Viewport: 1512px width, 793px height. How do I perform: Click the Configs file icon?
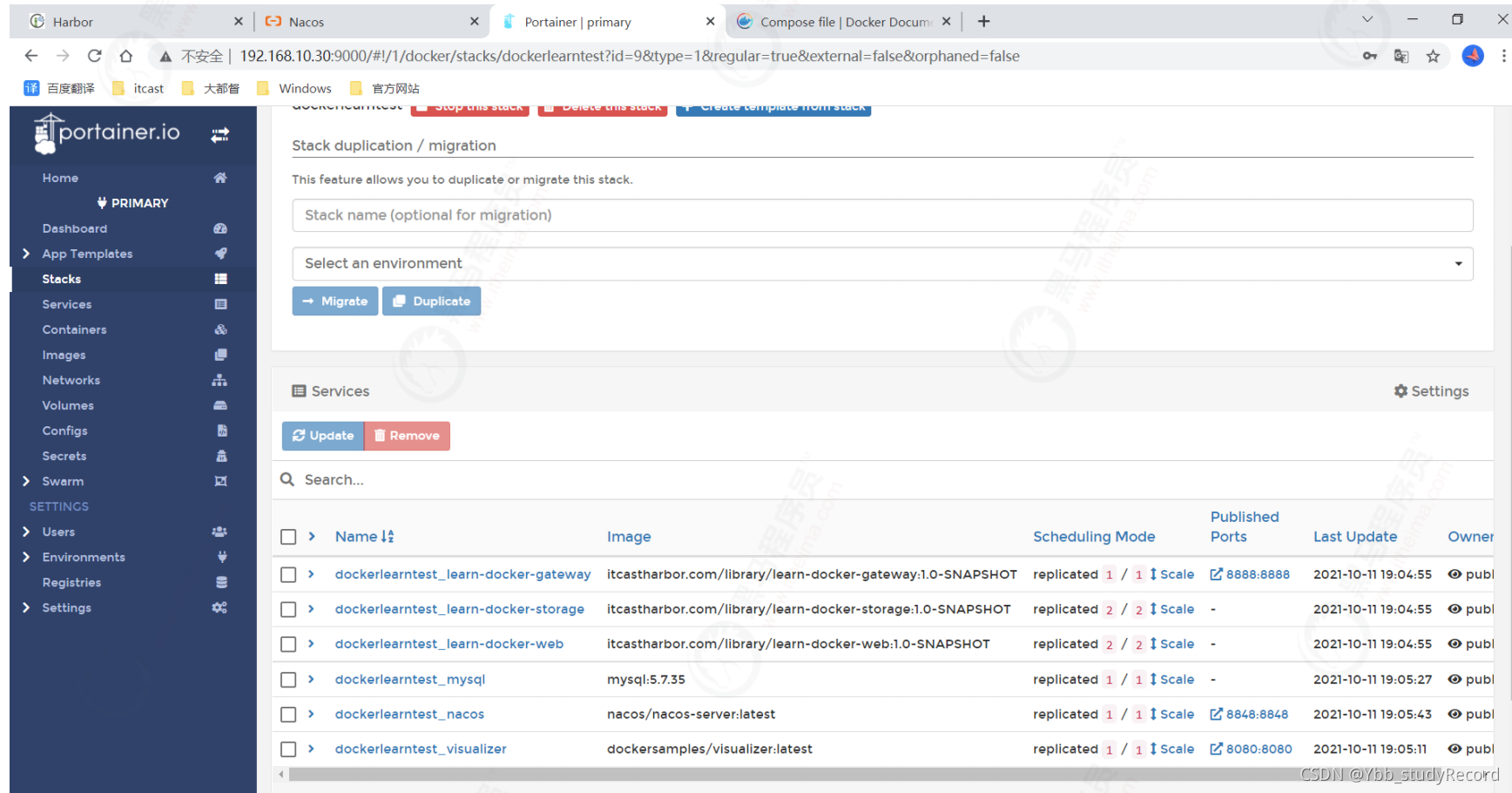click(x=222, y=430)
